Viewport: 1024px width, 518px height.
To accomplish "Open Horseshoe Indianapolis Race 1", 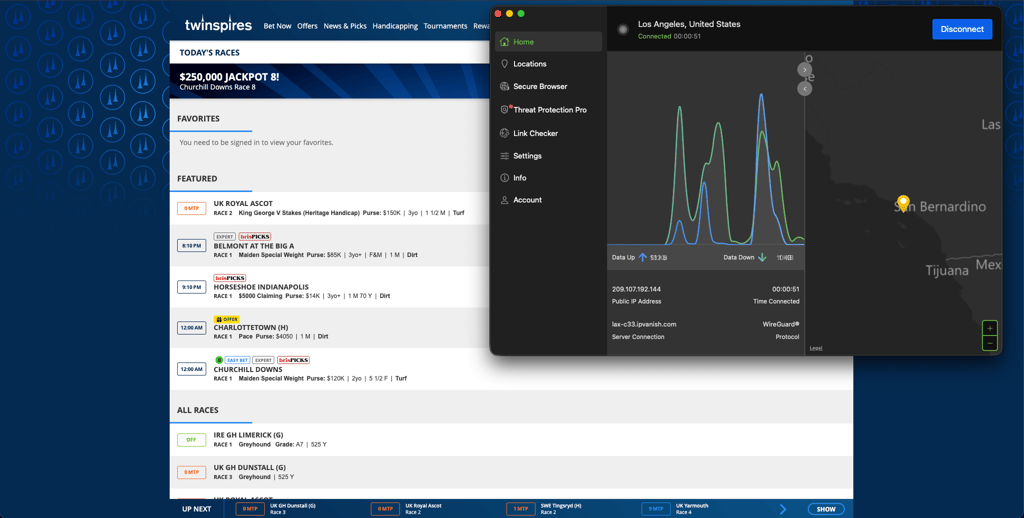I will click(x=330, y=287).
